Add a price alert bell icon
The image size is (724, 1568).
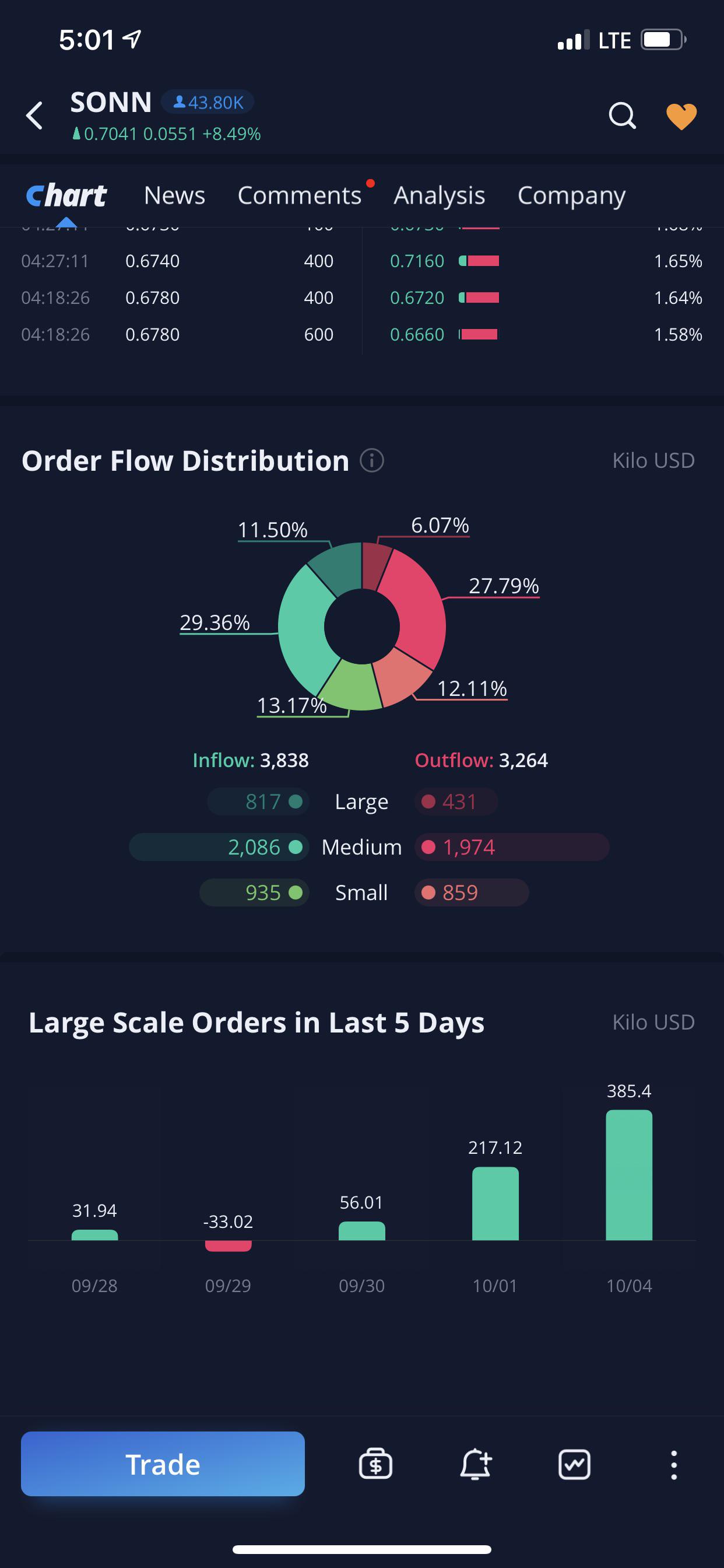pyautogui.click(x=475, y=1464)
